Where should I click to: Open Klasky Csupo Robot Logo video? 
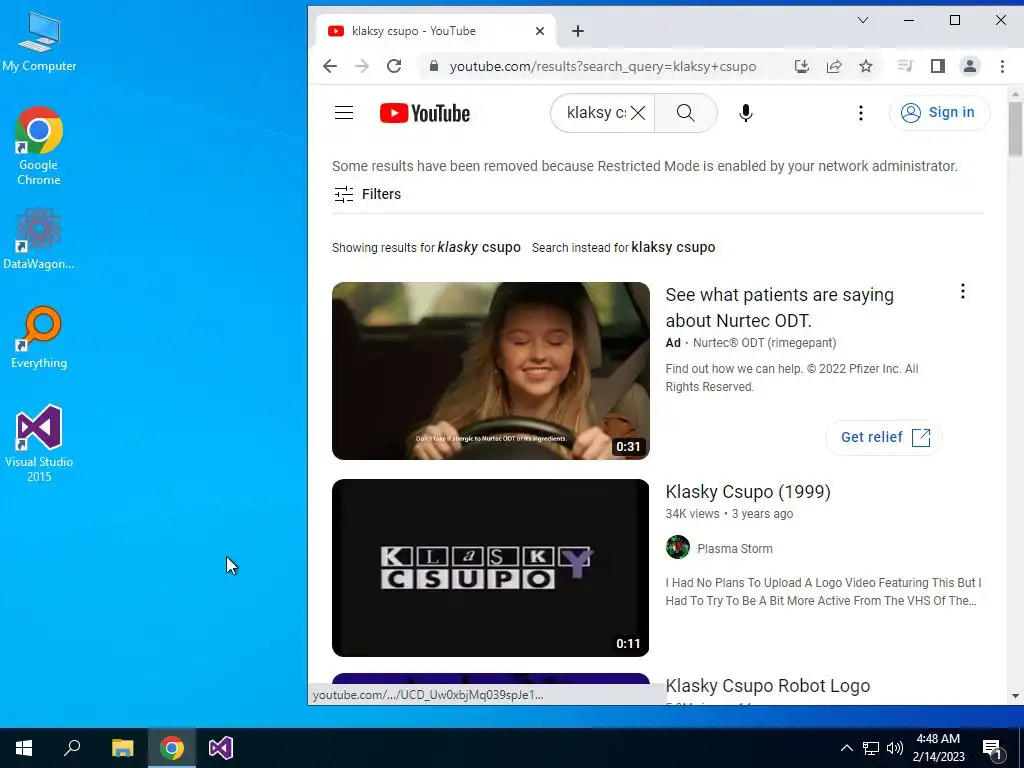767,686
